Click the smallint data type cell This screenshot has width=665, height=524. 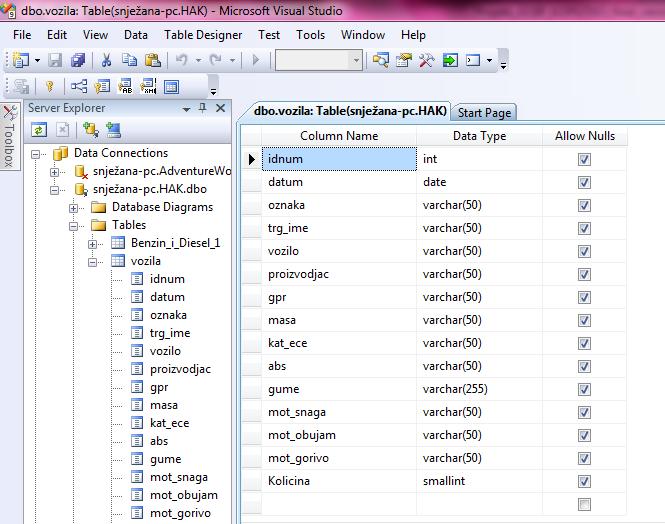pos(479,481)
